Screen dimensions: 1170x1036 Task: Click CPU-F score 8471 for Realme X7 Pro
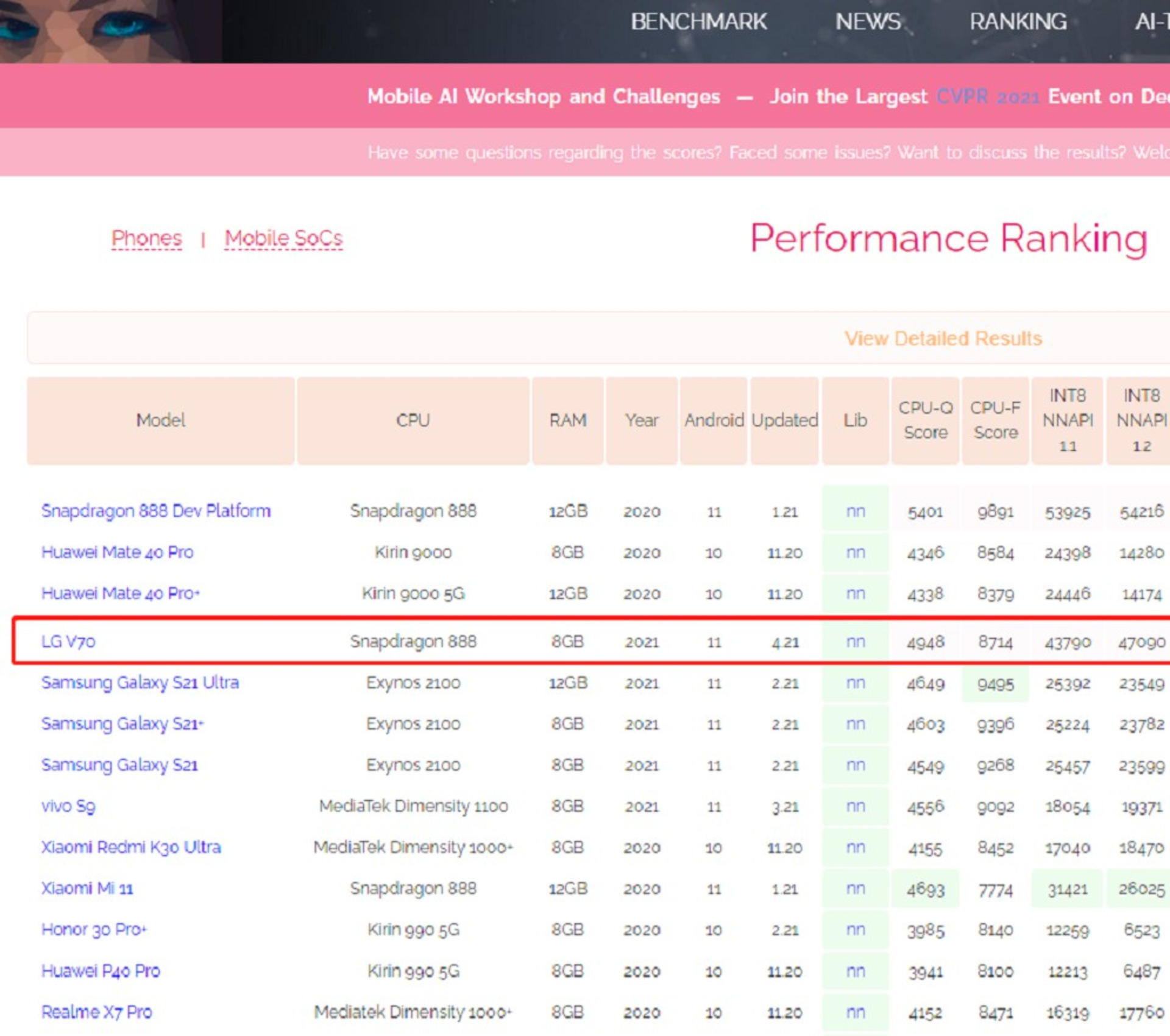(x=995, y=1013)
